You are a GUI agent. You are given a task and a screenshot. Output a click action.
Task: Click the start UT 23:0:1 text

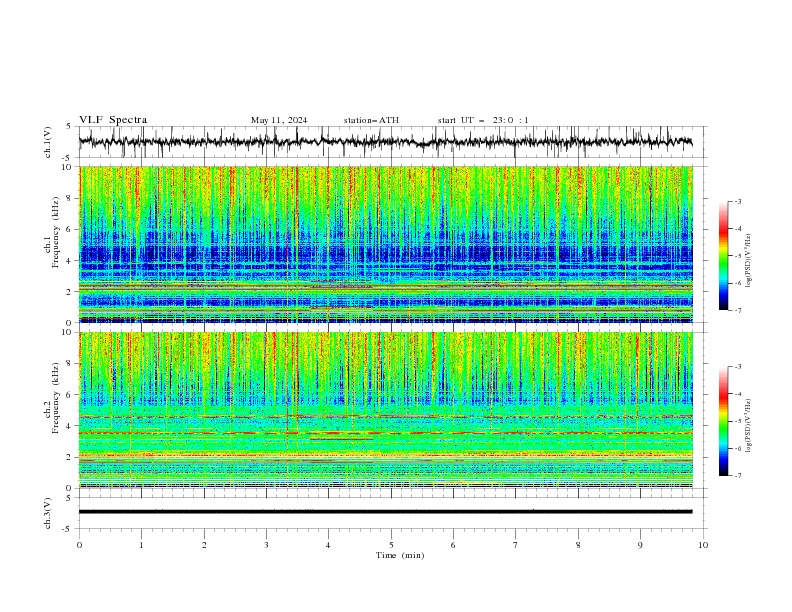[483, 120]
